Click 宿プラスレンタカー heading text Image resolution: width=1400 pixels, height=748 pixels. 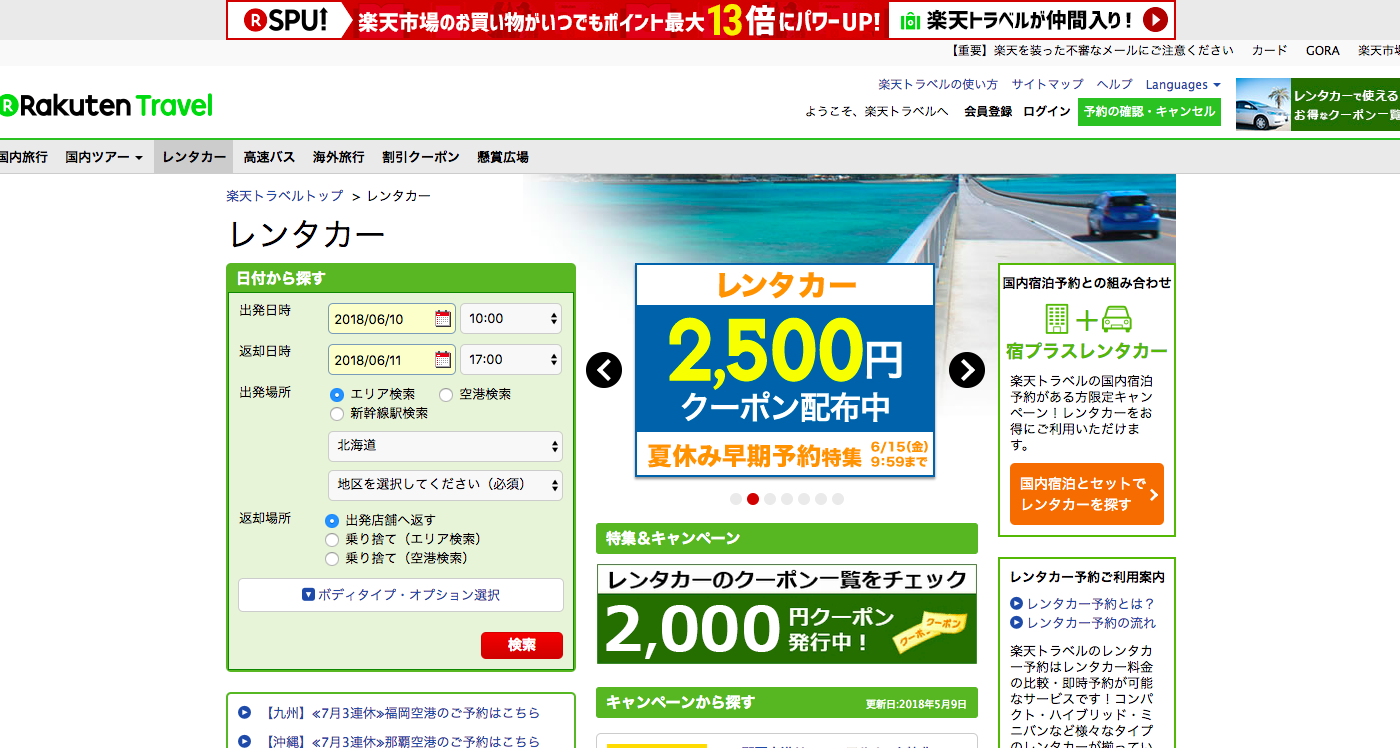(1087, 351)
